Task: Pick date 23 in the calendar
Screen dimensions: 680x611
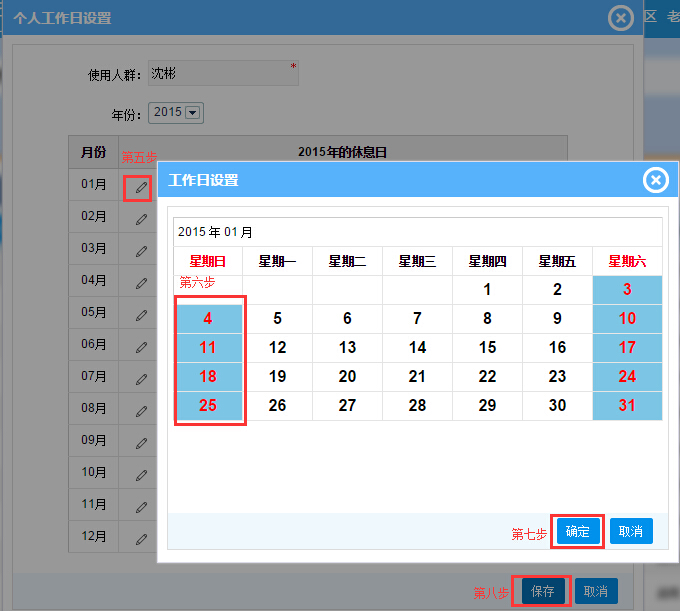Action: pos(557,377)
